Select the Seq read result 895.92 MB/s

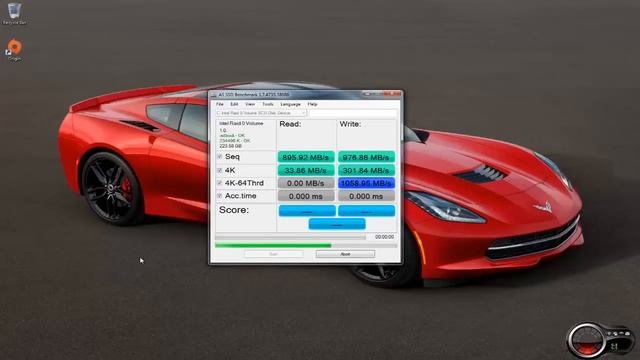point(306,157)
